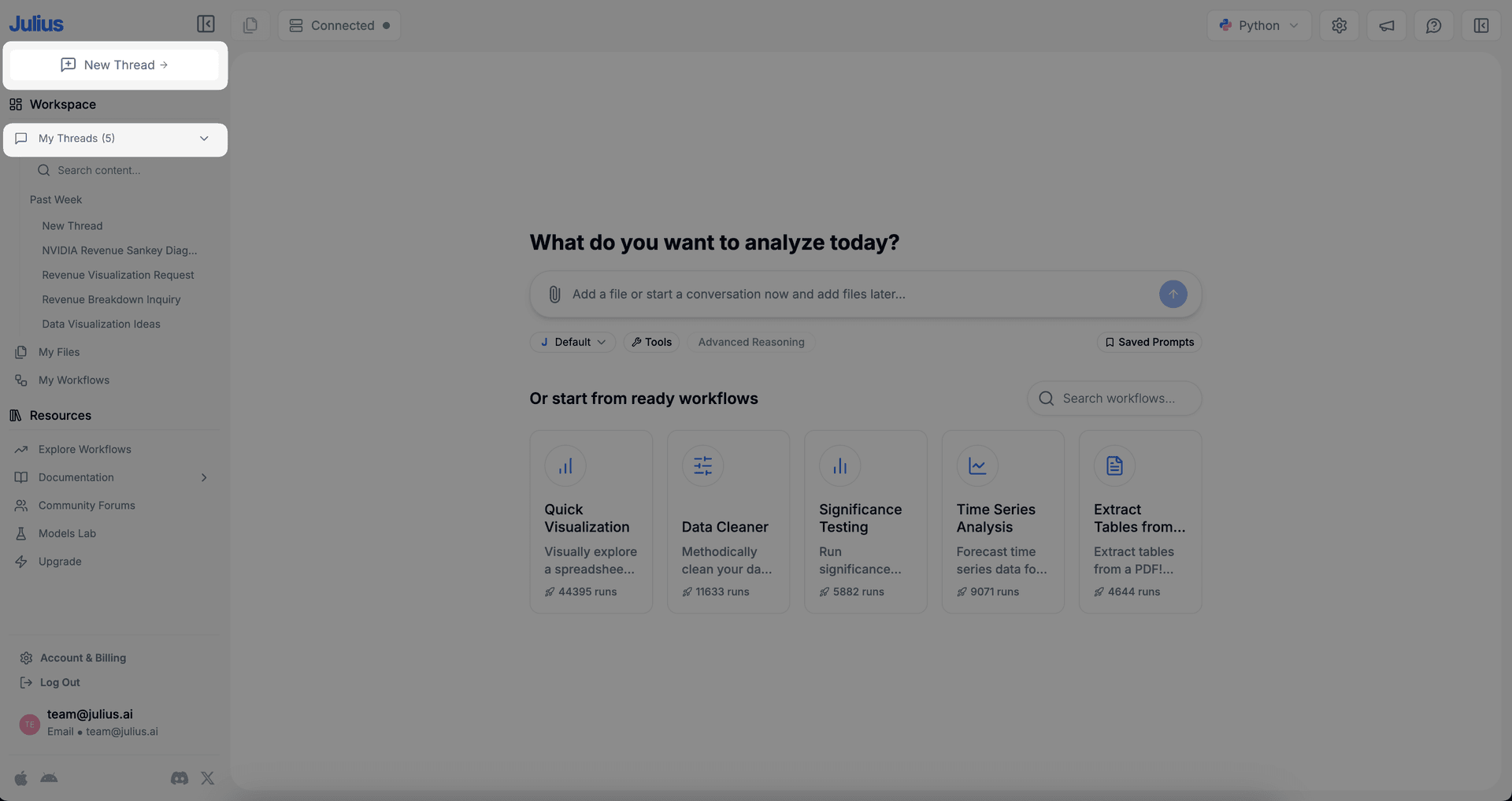Click the Apple app download icon
The height and width of the screenshot is (801, 1512).
[21, 778]
